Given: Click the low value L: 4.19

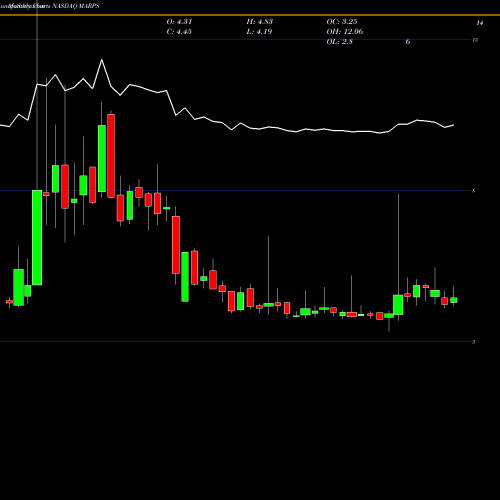Looking at the screenshot, I should pyautogui.click(x=259, y=32).
